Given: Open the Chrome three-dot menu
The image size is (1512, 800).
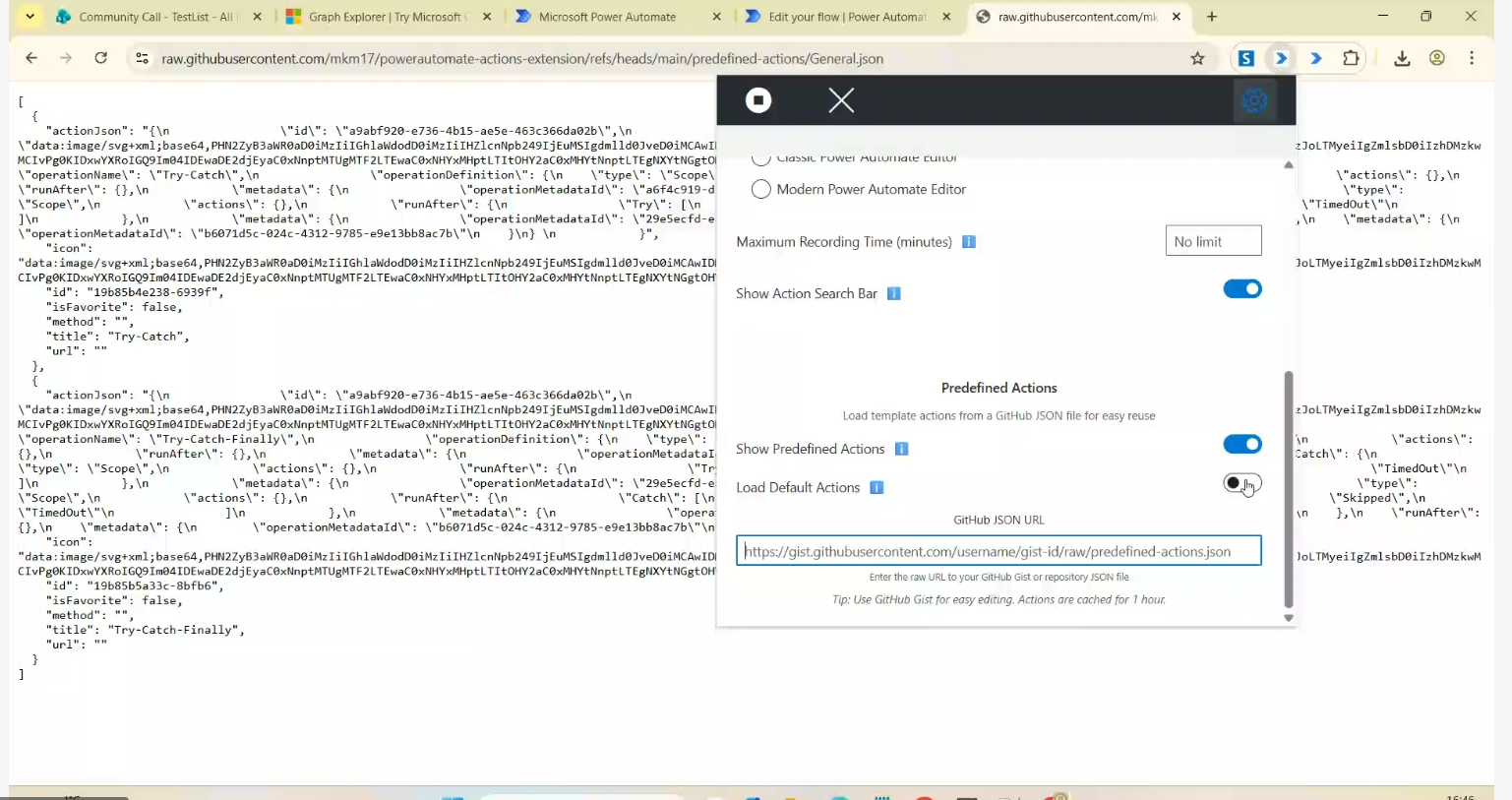Looking at the screenshot, I should pyautogui.click(x=1472, y=59).
